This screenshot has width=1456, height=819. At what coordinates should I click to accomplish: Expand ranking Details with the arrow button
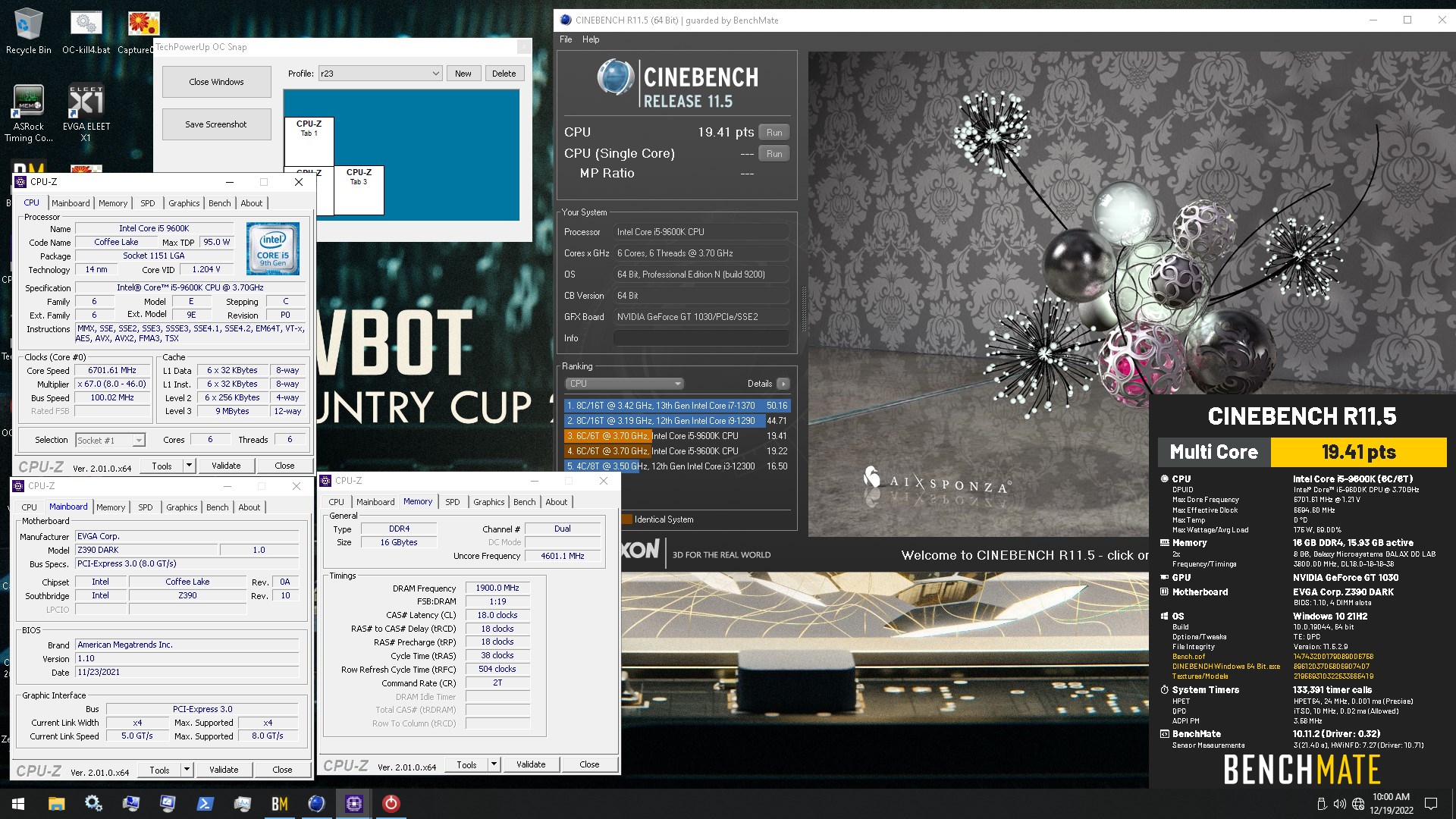783,384
